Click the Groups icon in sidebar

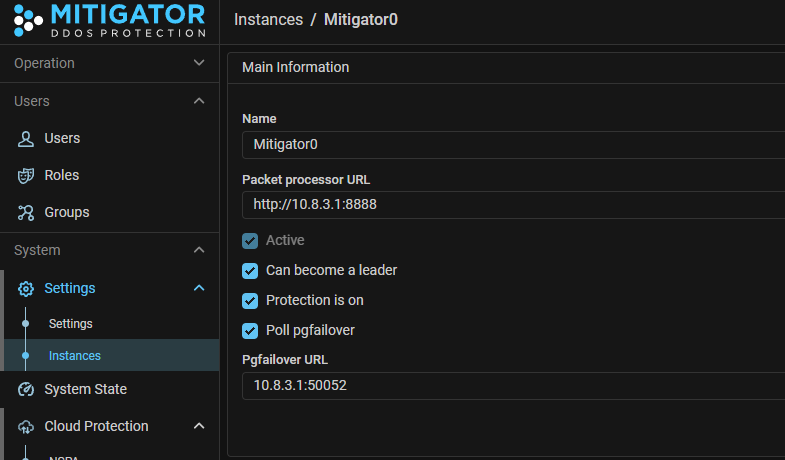pos(27,212)
